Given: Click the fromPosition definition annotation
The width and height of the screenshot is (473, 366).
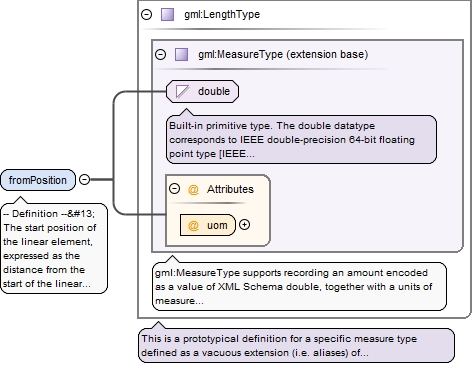Looking at the screenshot, I should tap(54, 248).
